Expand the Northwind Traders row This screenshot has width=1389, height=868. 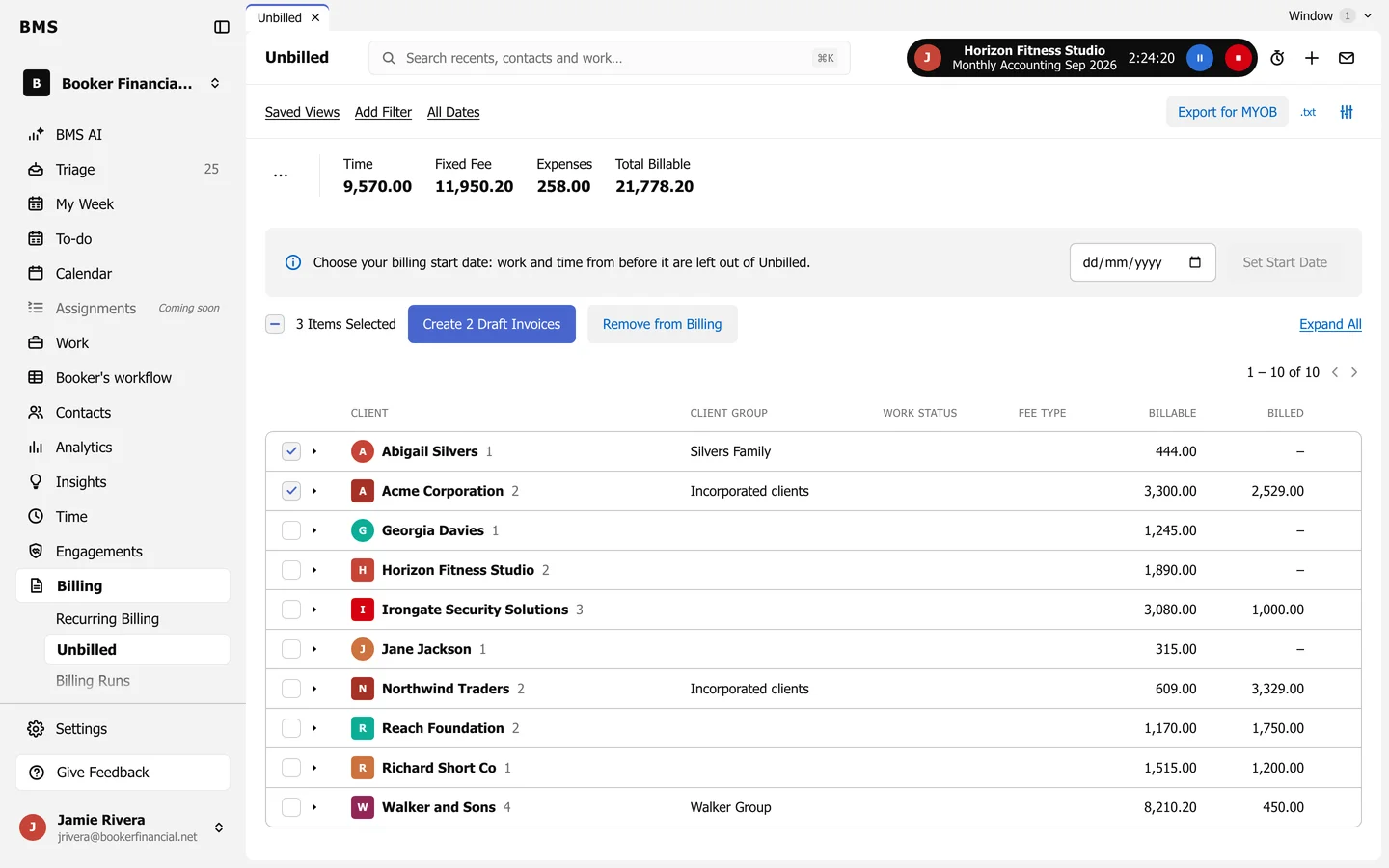click(x=314, y=689)
